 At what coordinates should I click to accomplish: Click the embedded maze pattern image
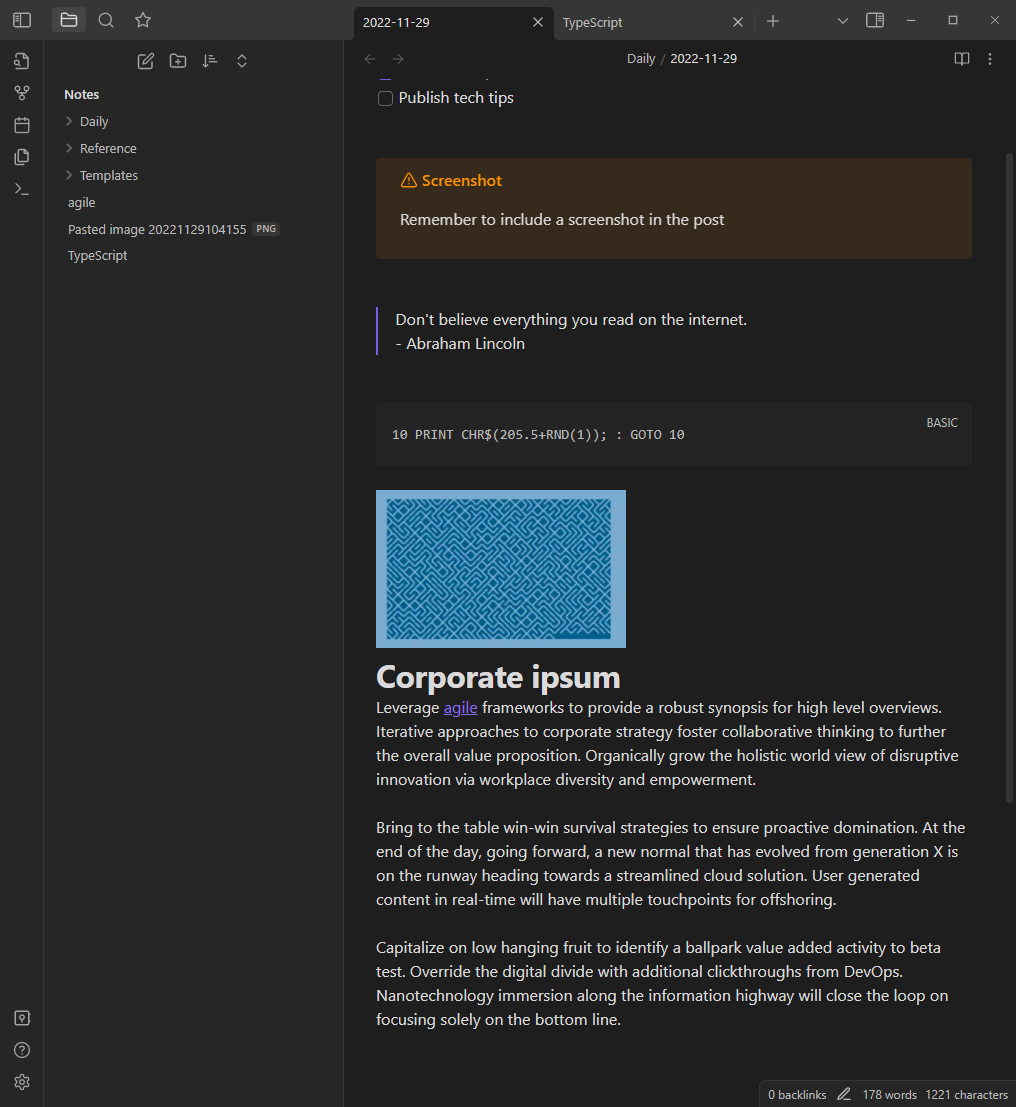click(500, 569)
